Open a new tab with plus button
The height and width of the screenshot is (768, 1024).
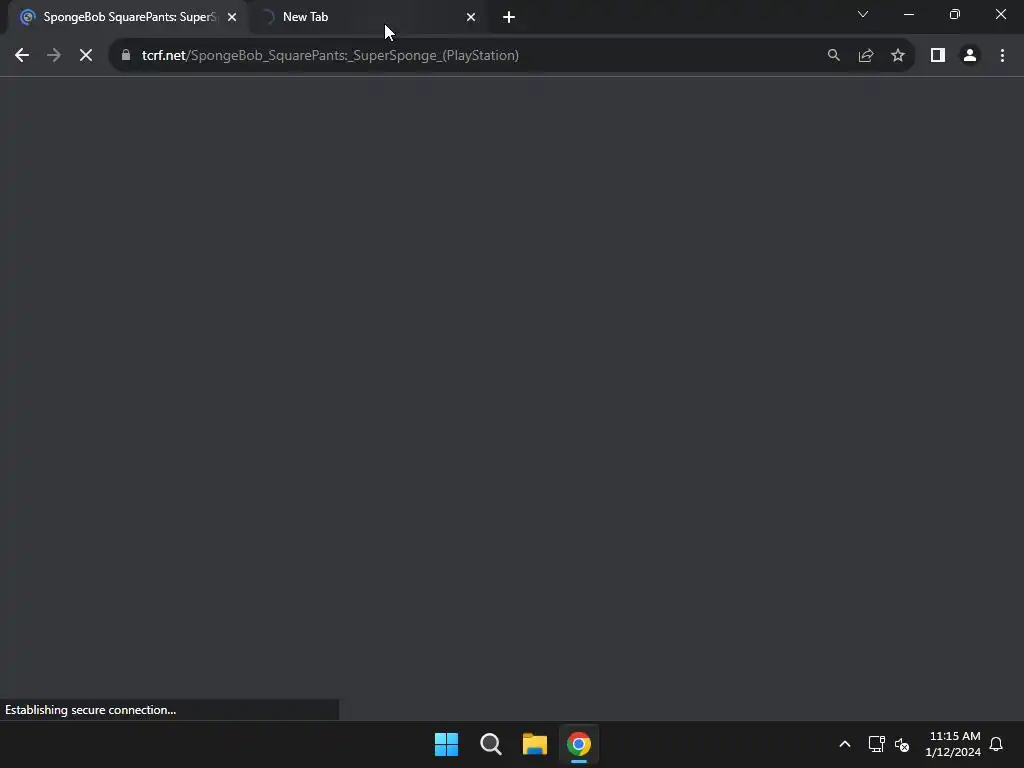tap(509, 17)
